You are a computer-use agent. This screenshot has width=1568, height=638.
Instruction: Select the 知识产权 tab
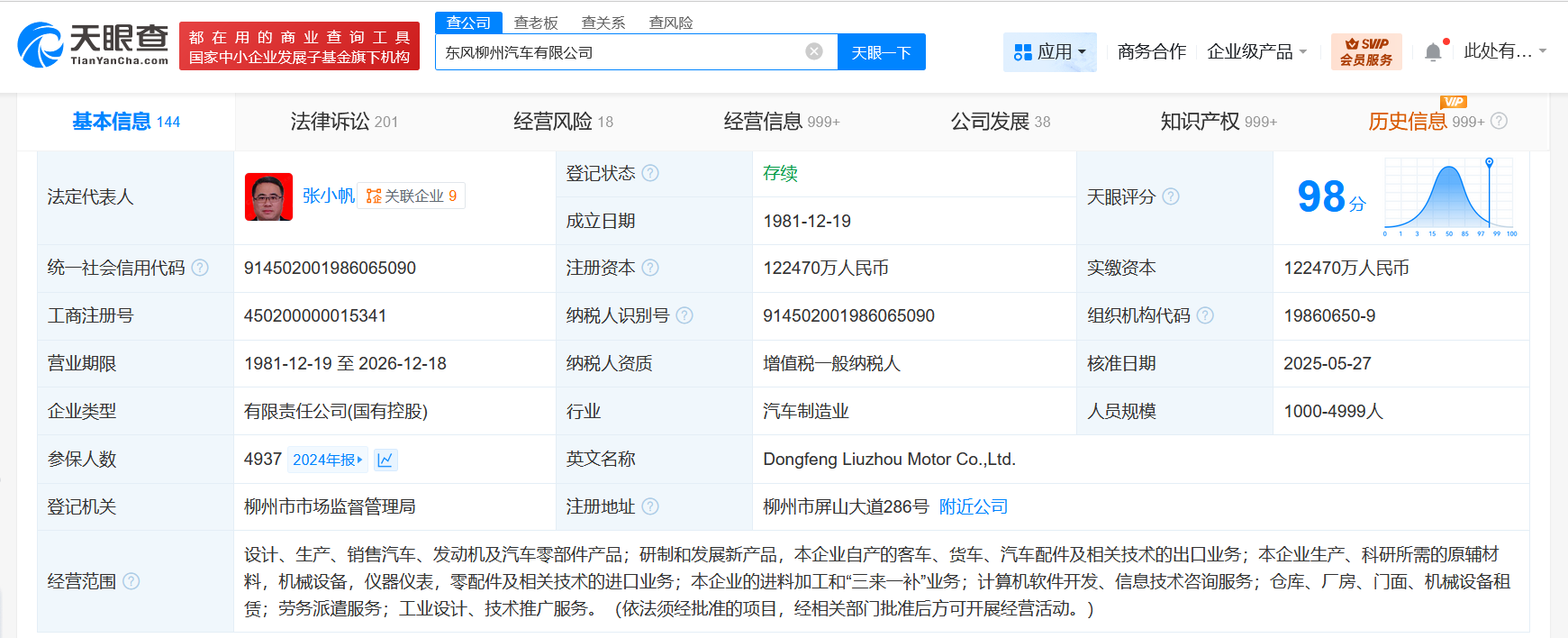1219,122
